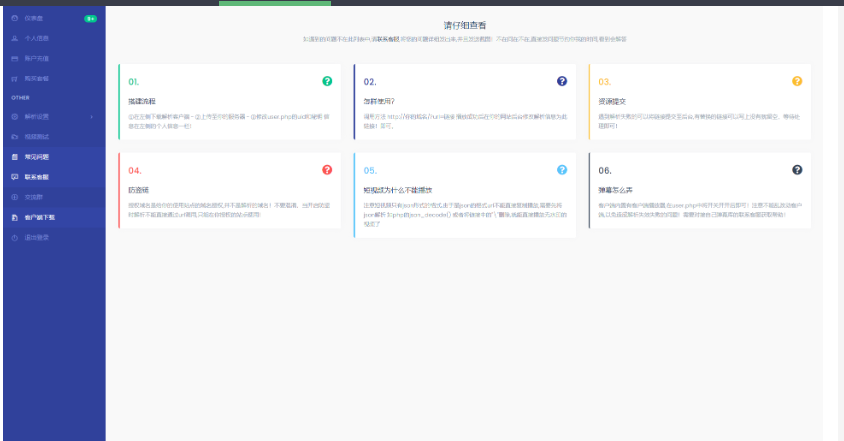Click the 搭建流程 card title
Image resolution: width=844 pixels, height=441 pixels.
click(142, 101)
